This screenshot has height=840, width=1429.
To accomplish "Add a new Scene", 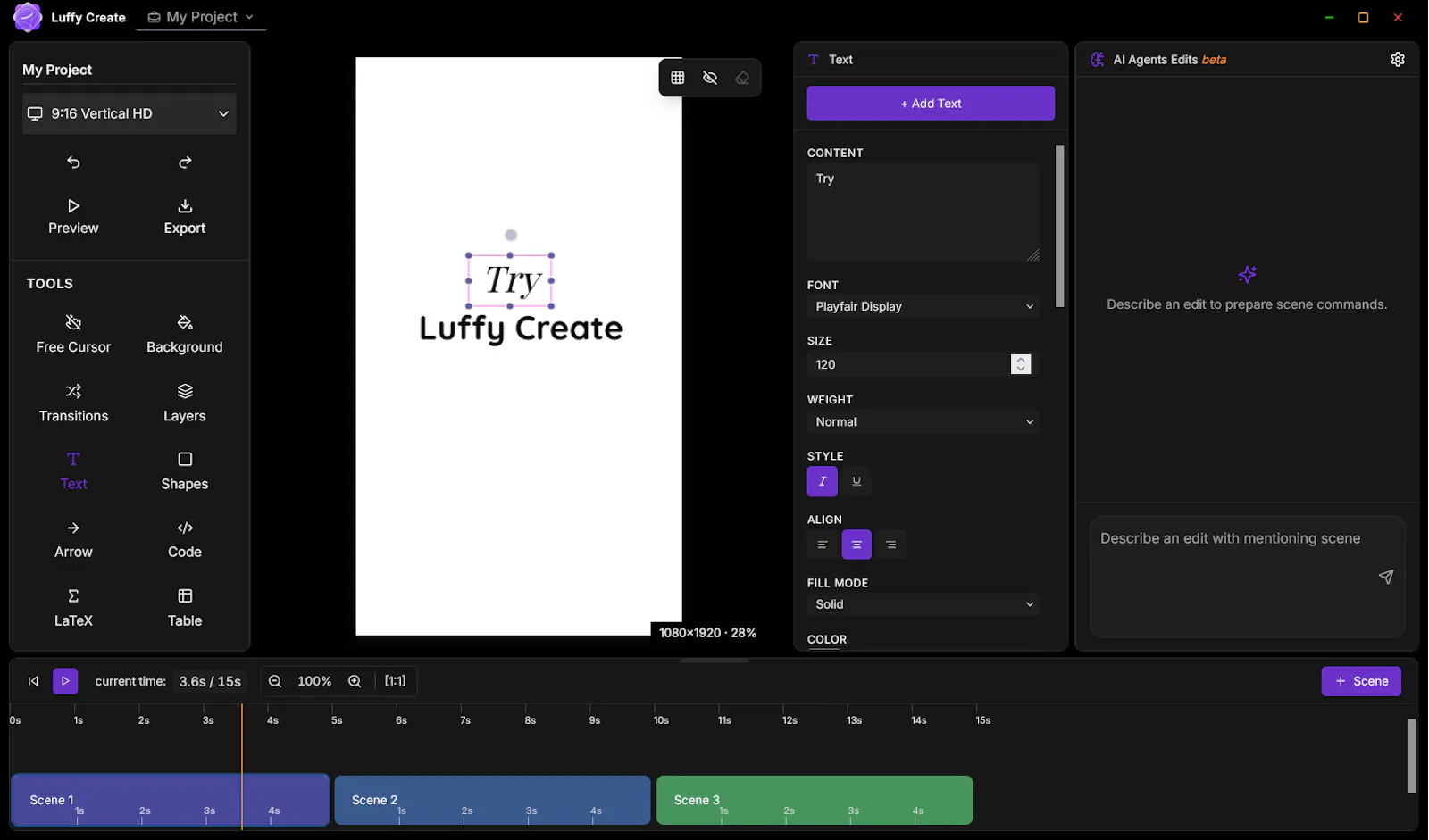I will [1361, 681].
